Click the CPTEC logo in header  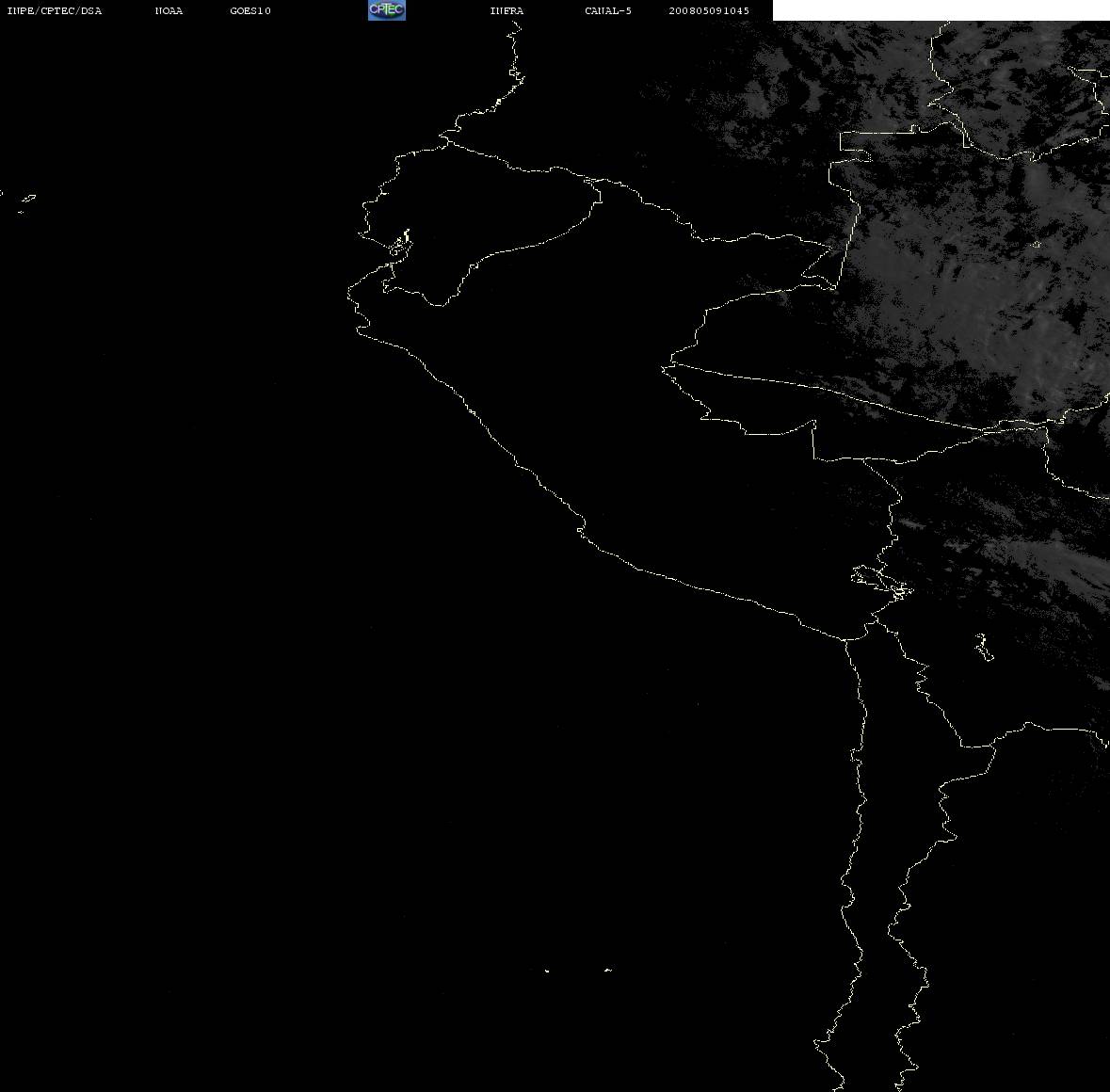tap(387, 10)
